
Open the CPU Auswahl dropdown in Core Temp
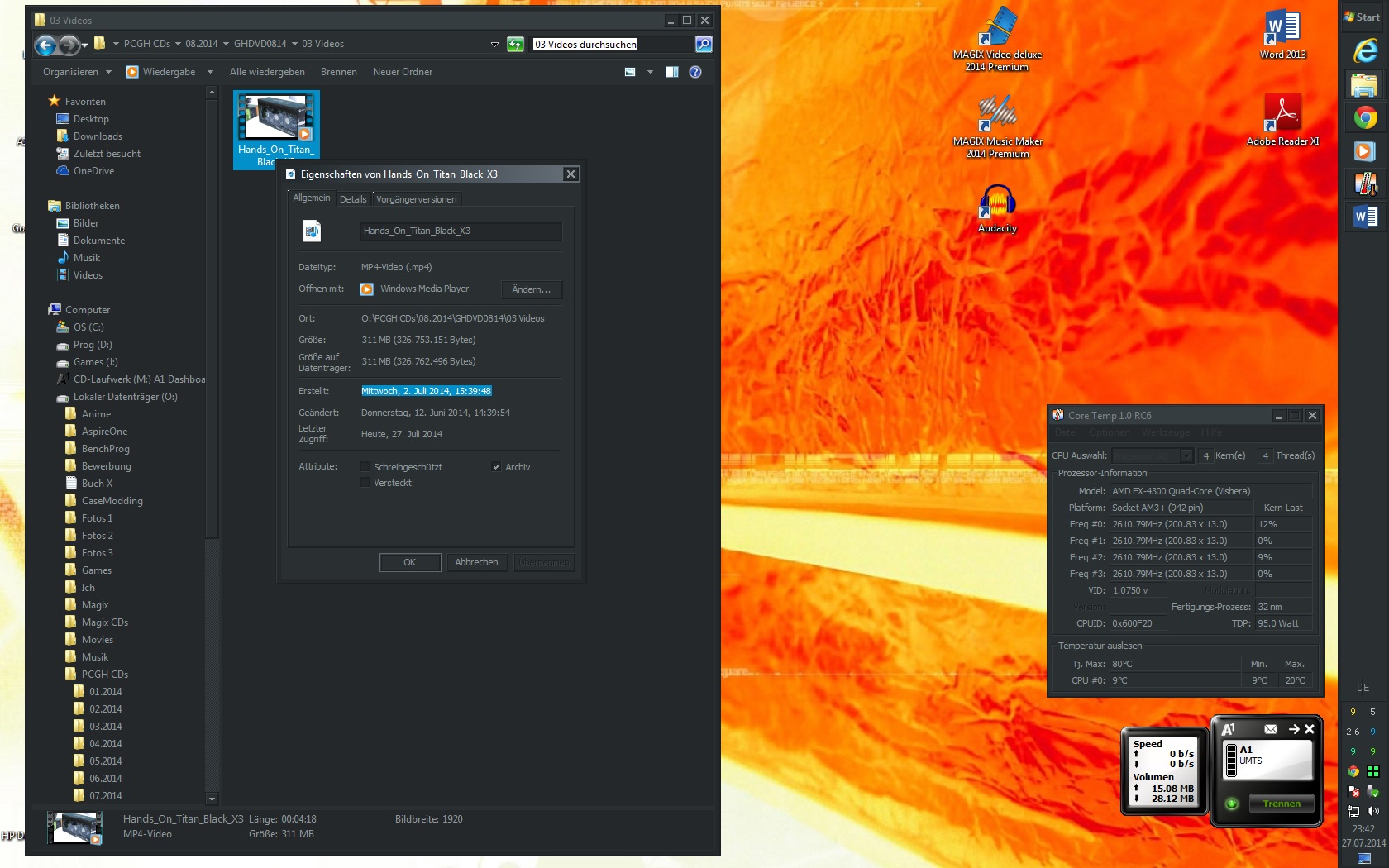click(x=1186, y=455)
